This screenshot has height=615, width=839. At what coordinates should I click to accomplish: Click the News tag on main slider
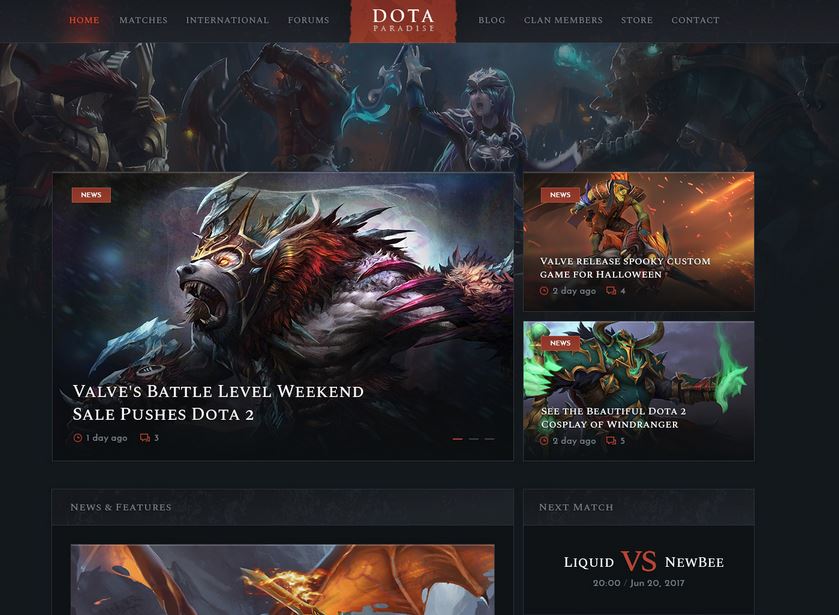coord(91,195)
